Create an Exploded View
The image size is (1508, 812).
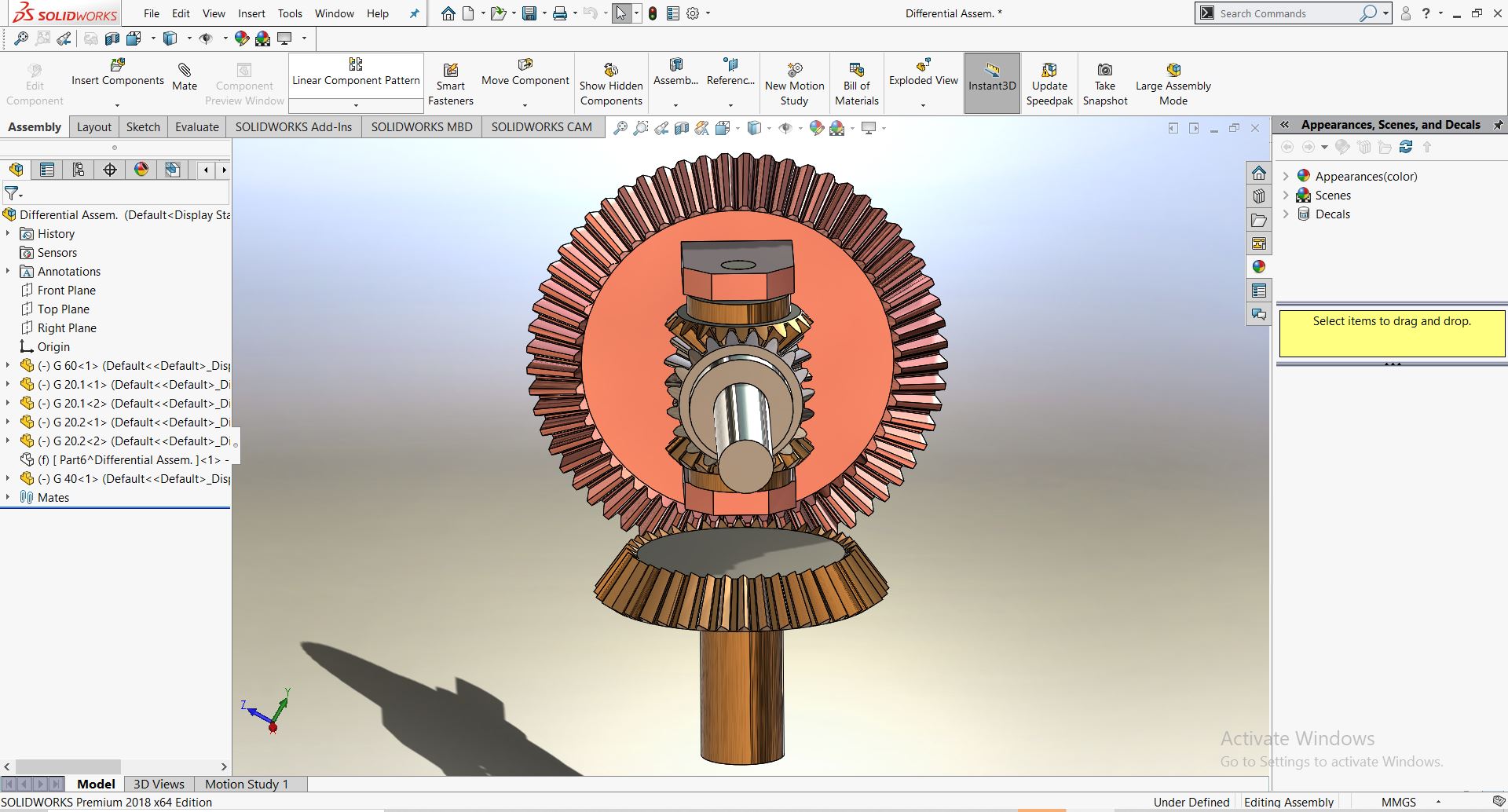pyautogui.click(x=924, y=72)
